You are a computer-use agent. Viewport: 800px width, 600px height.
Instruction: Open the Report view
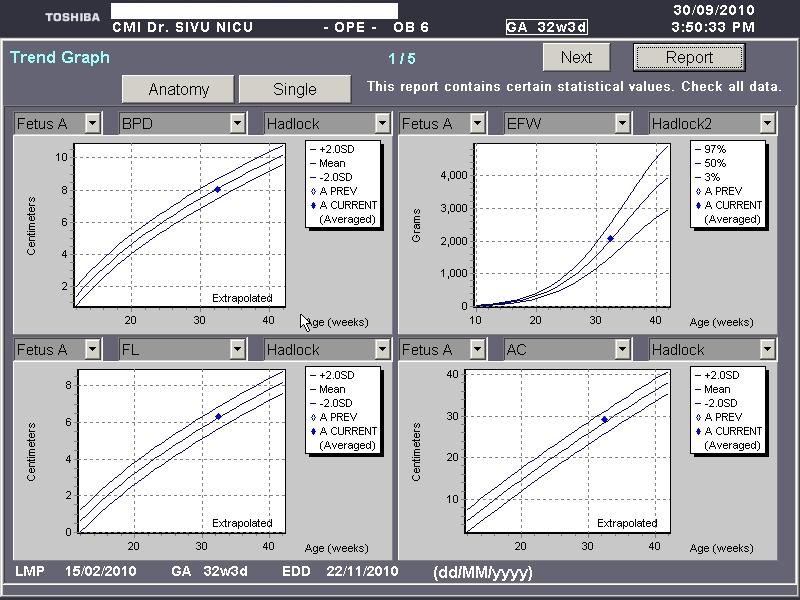(689, 58)
